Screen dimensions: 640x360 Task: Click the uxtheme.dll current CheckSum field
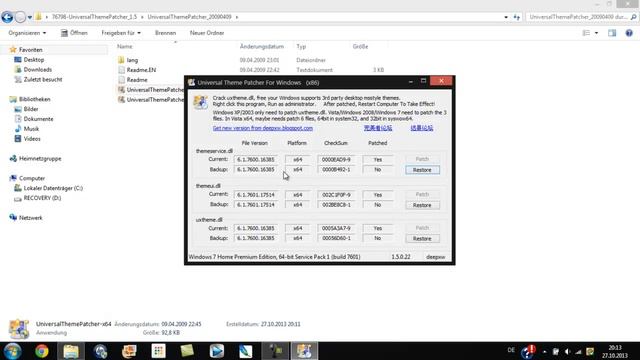336,229
